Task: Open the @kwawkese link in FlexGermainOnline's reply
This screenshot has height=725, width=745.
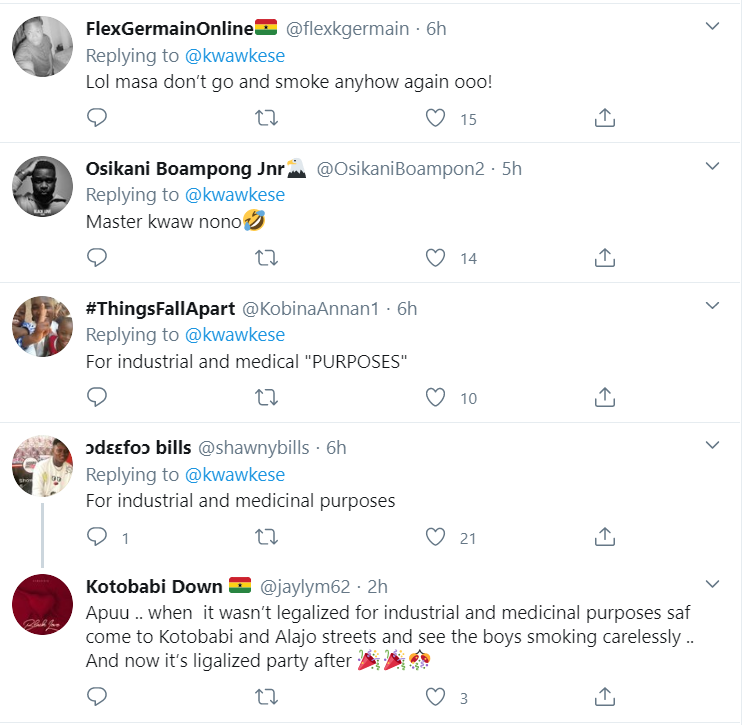Action: pyautogui.click(x=235, y=56)
